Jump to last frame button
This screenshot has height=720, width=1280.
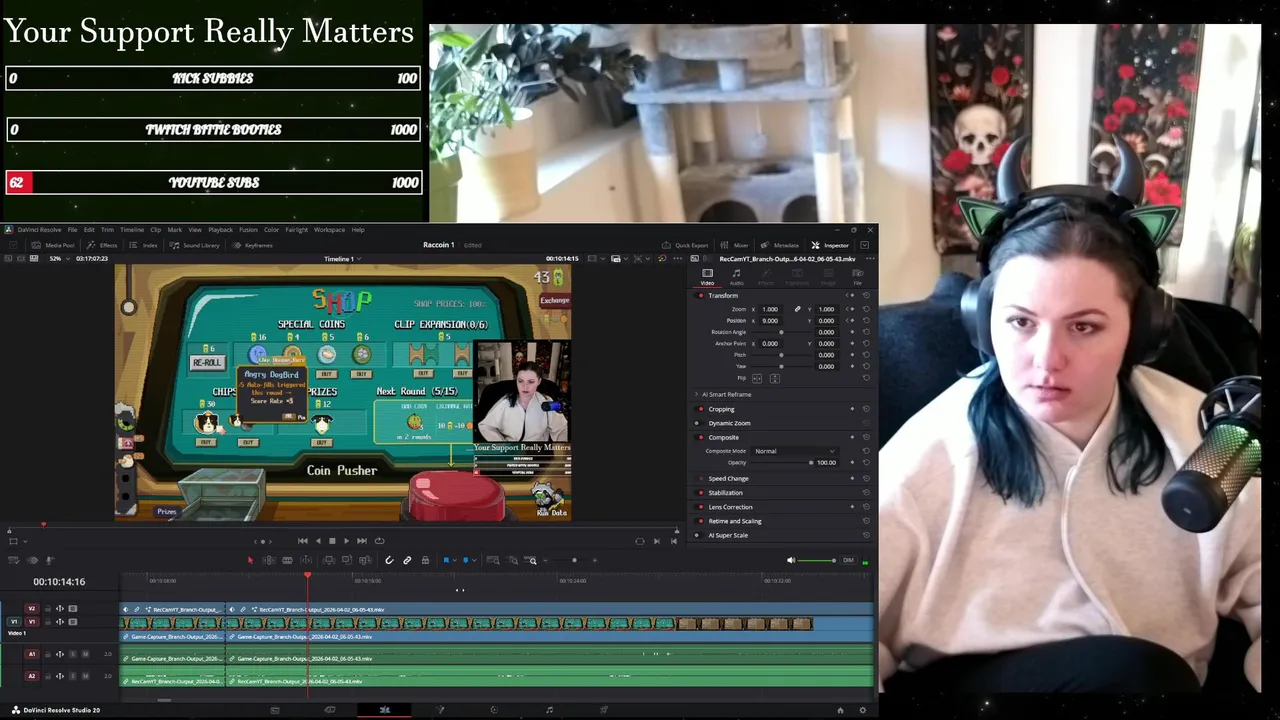pyautogui.click(x=362, y=541)
